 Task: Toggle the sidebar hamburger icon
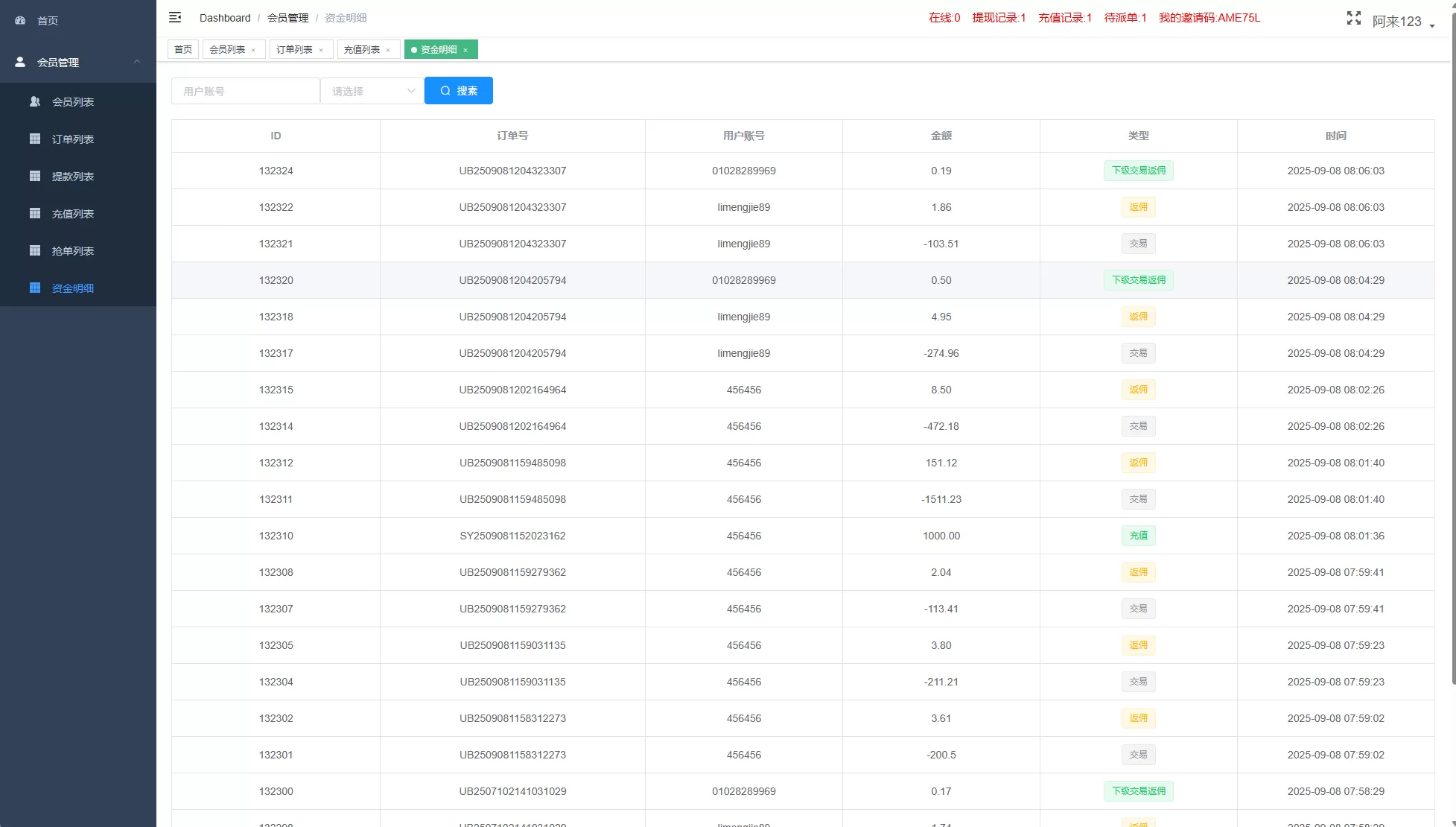point(175,17)
